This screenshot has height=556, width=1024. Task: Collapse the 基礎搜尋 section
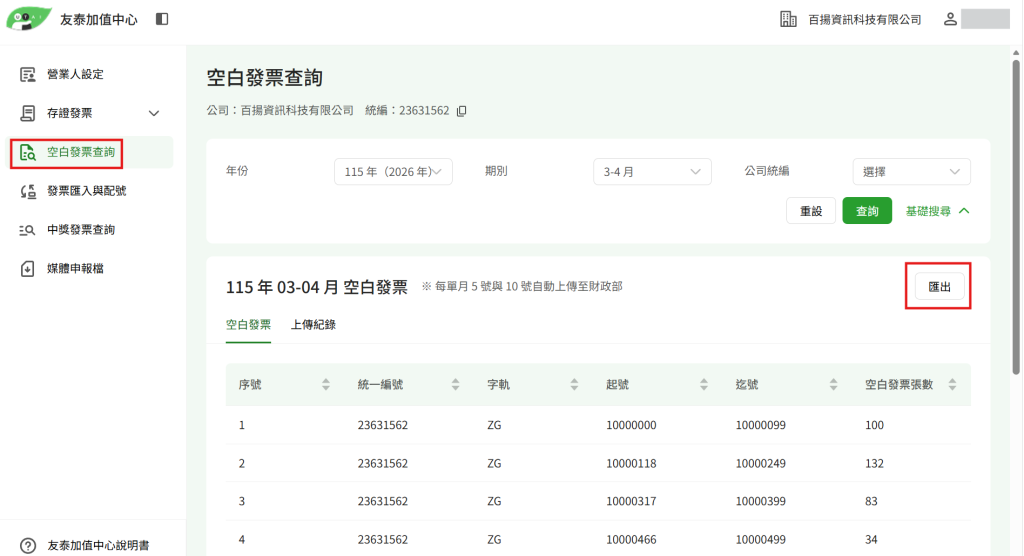[x=937, y=211]
